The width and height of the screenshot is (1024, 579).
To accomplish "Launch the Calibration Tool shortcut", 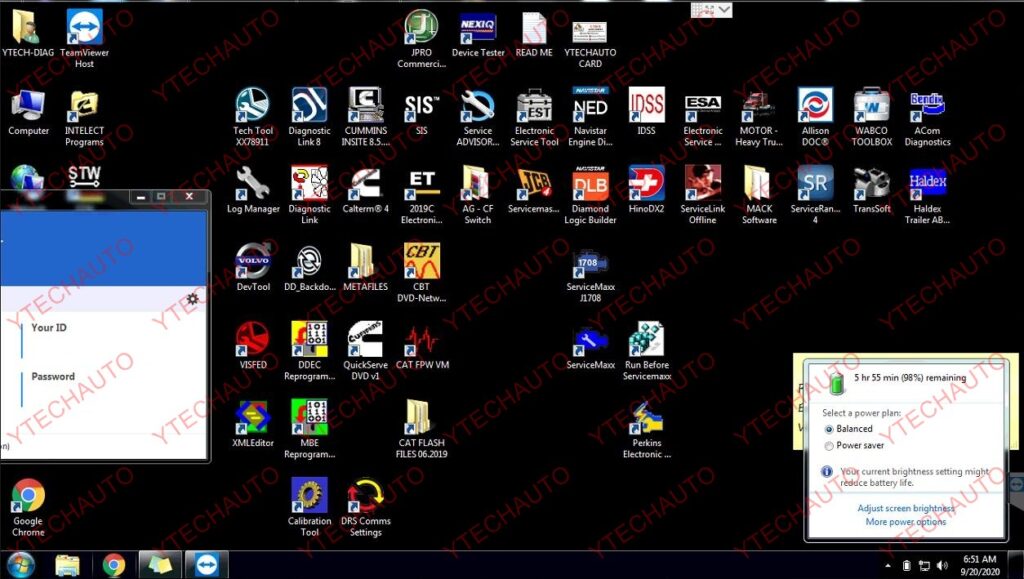I will (310, 507).
